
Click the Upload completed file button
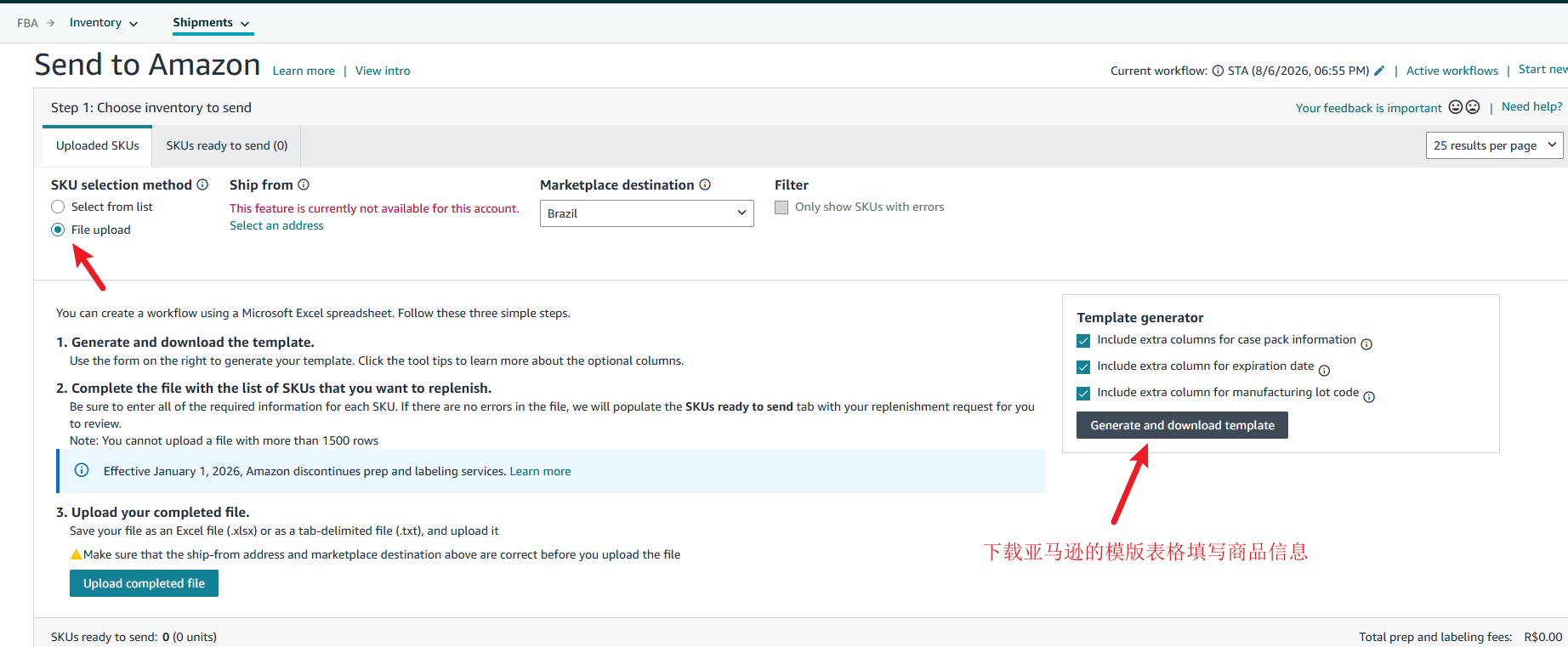click(x=144, y=583)
